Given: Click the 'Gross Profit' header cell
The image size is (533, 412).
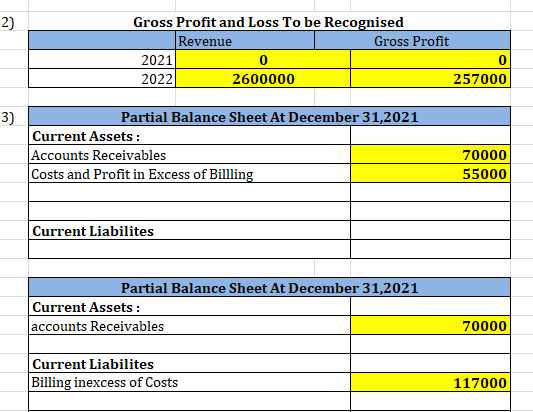Looking at the screenshot, I should pyautogui.click(x=412, y=41).
